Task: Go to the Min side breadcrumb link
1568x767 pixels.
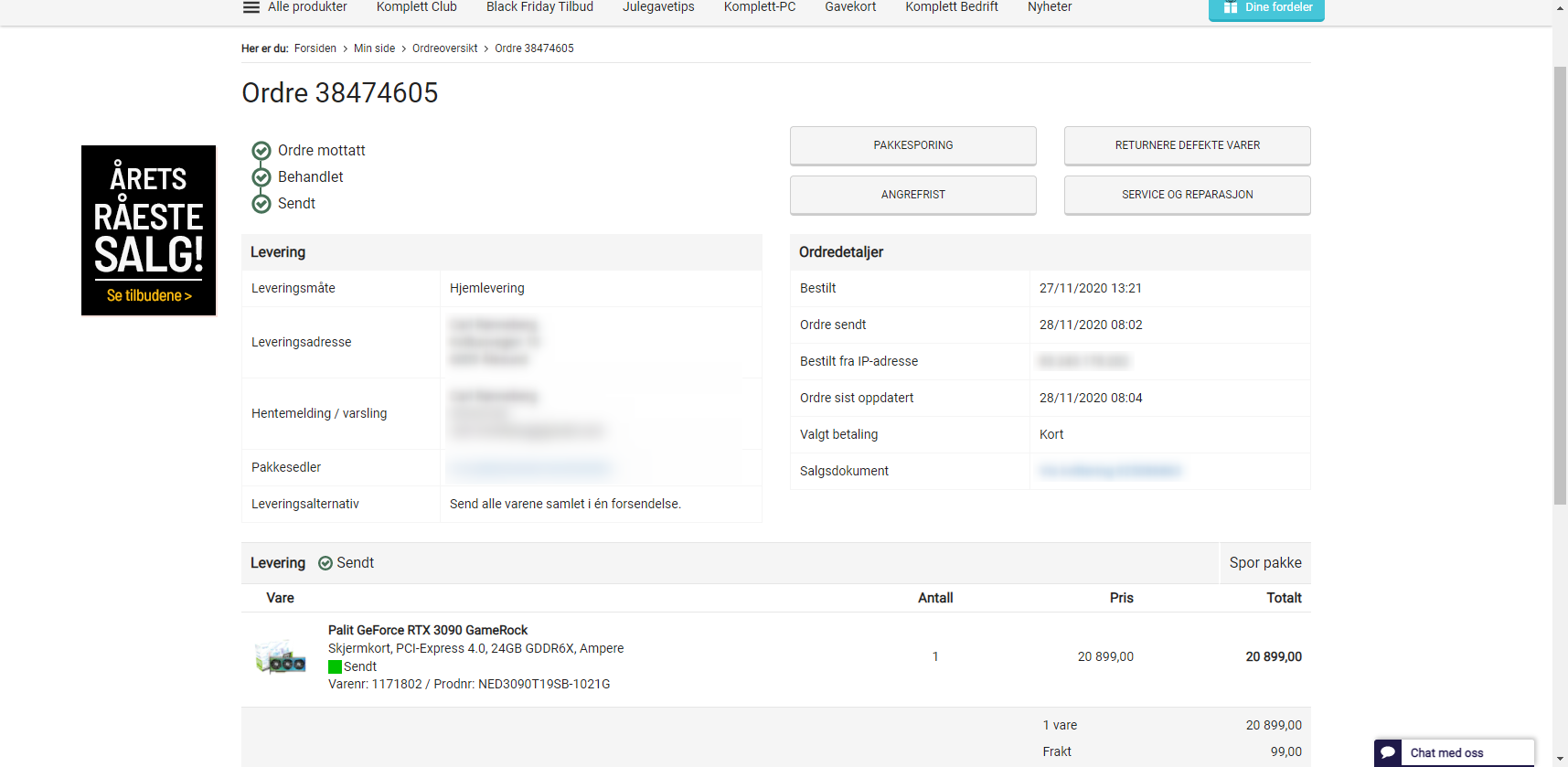Action: (375, 48)
